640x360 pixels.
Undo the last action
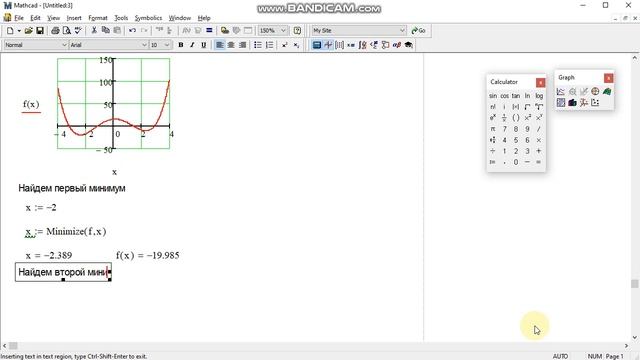pyautogui.click(x=132, y=31)
